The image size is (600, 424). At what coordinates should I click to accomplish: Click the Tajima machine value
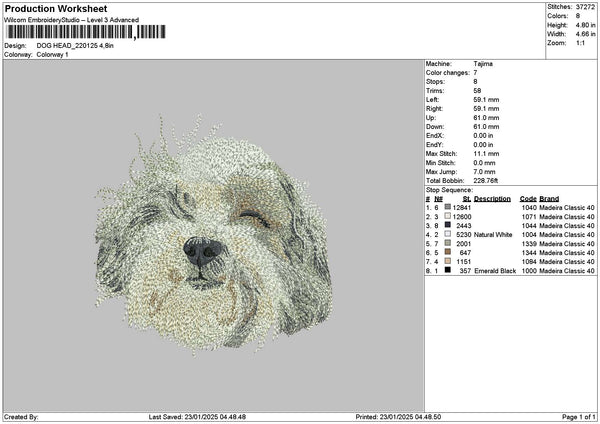tap(483, 63)
